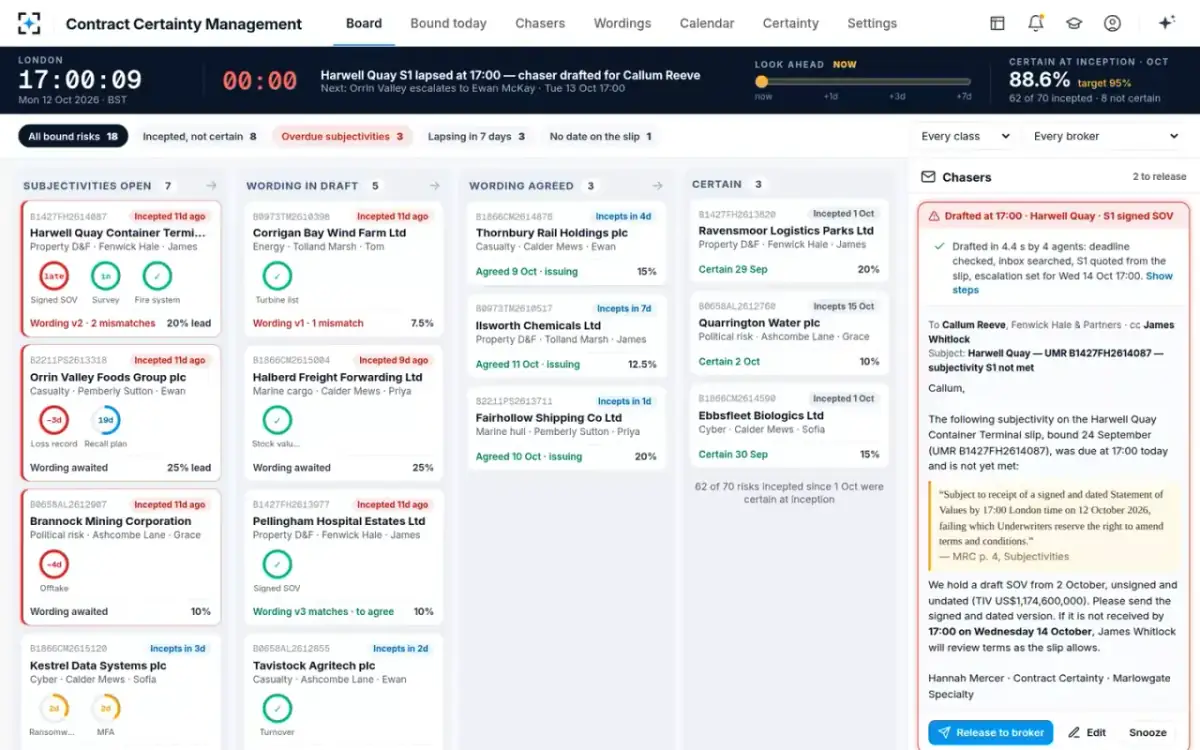Viewport: 1200px width, 750px height.
Task: Open the Chasers tab in top navigation
Action: (540, 23)
